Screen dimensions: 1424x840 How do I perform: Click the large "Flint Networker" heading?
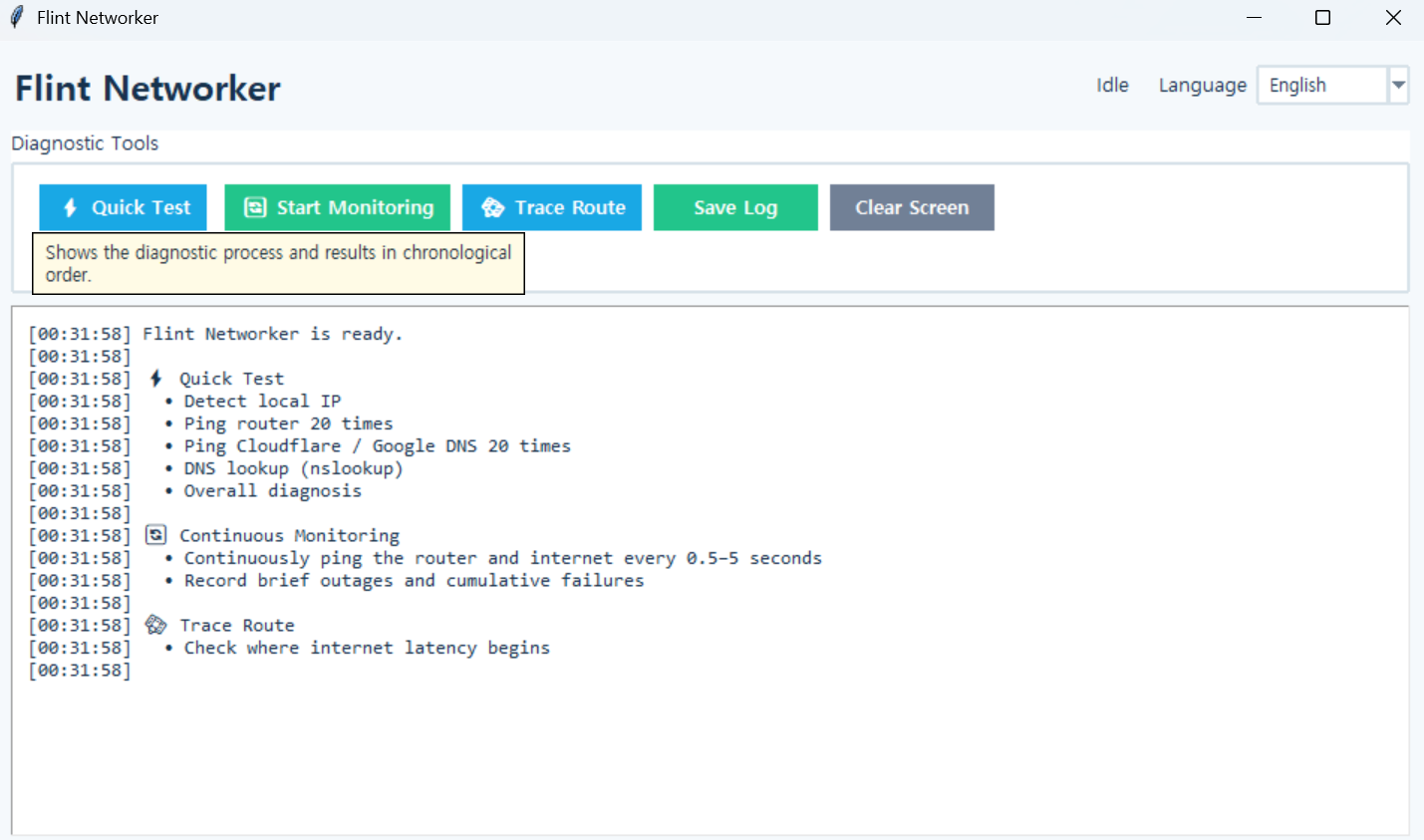147,89
